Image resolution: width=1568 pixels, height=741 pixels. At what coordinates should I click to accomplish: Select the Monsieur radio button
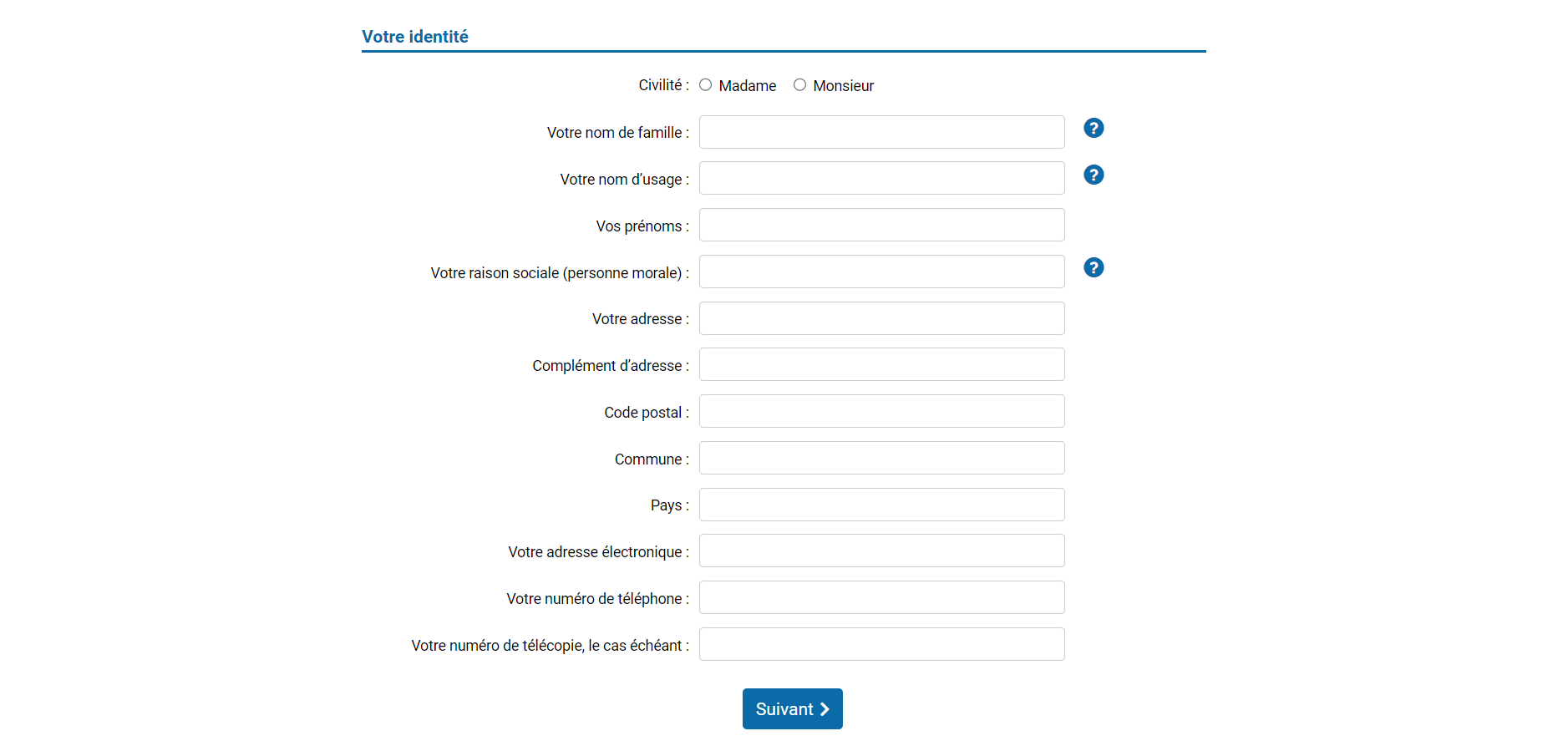(800, 84)
